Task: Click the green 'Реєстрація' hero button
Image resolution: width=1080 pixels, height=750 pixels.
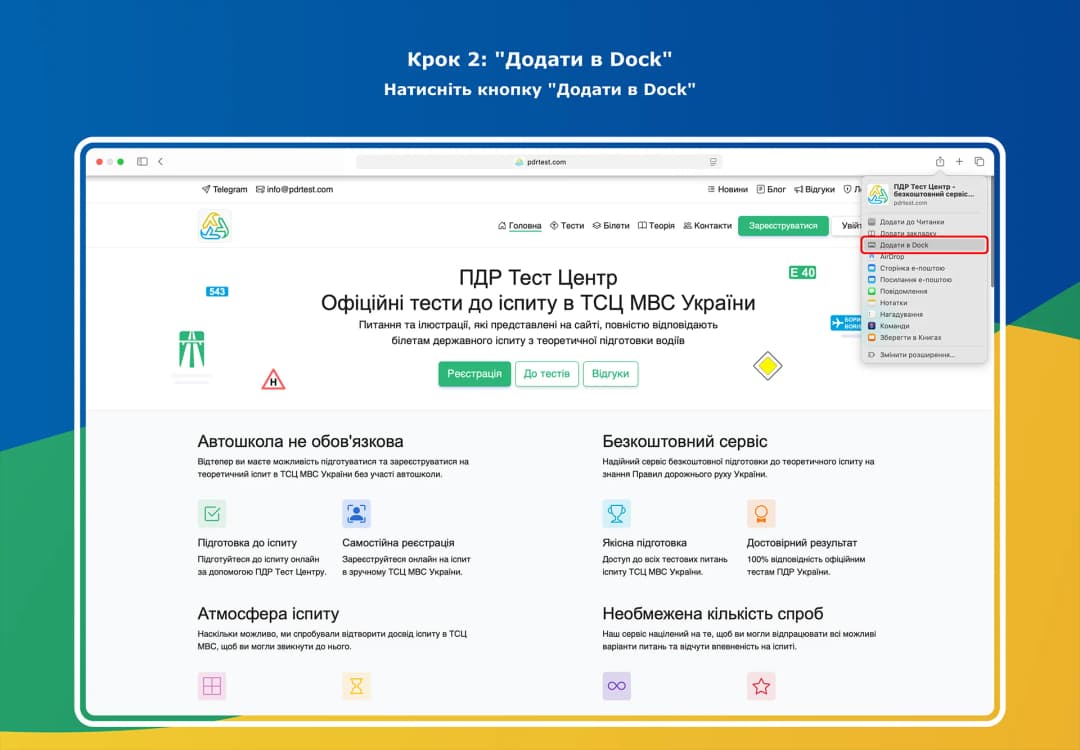Action: (x=475, y=374)
